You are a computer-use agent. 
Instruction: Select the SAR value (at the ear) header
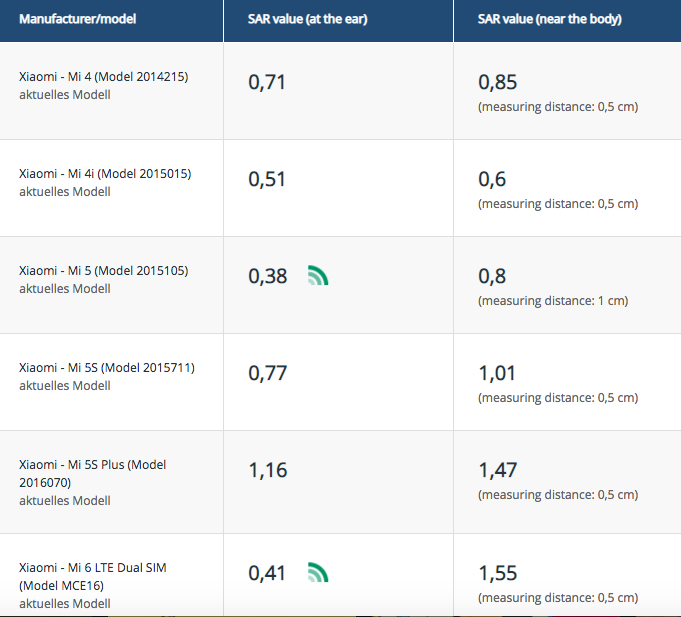tap(308, 19)
